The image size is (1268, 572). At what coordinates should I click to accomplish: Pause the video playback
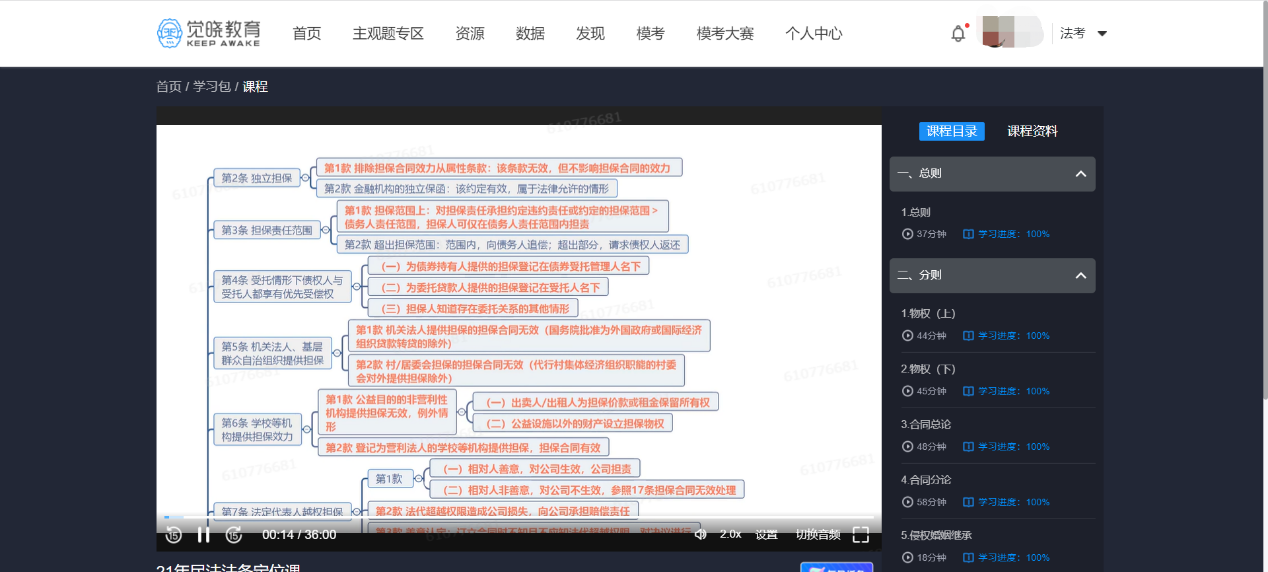(x=203, y=535)
